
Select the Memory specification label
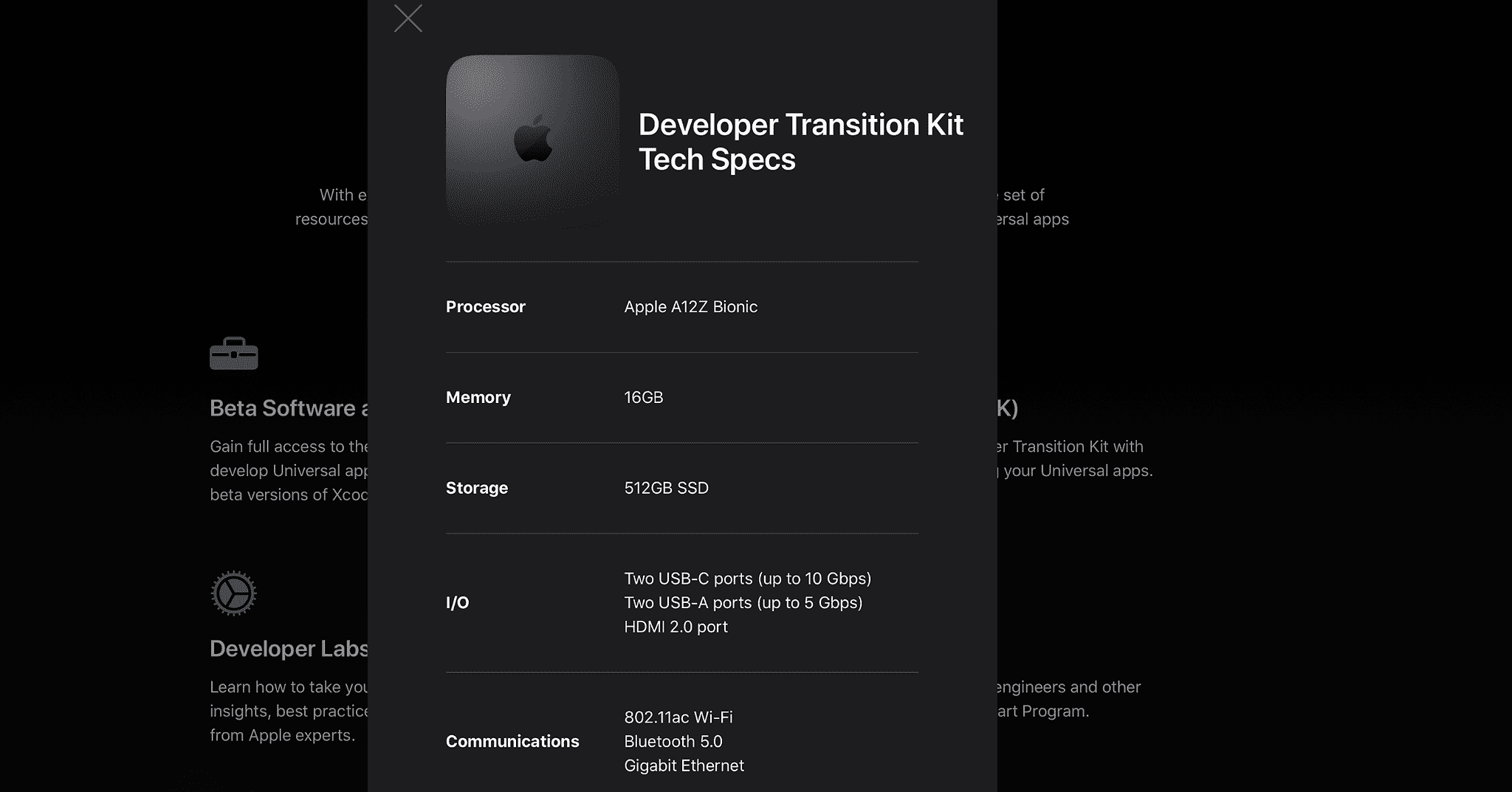[477, 397]
